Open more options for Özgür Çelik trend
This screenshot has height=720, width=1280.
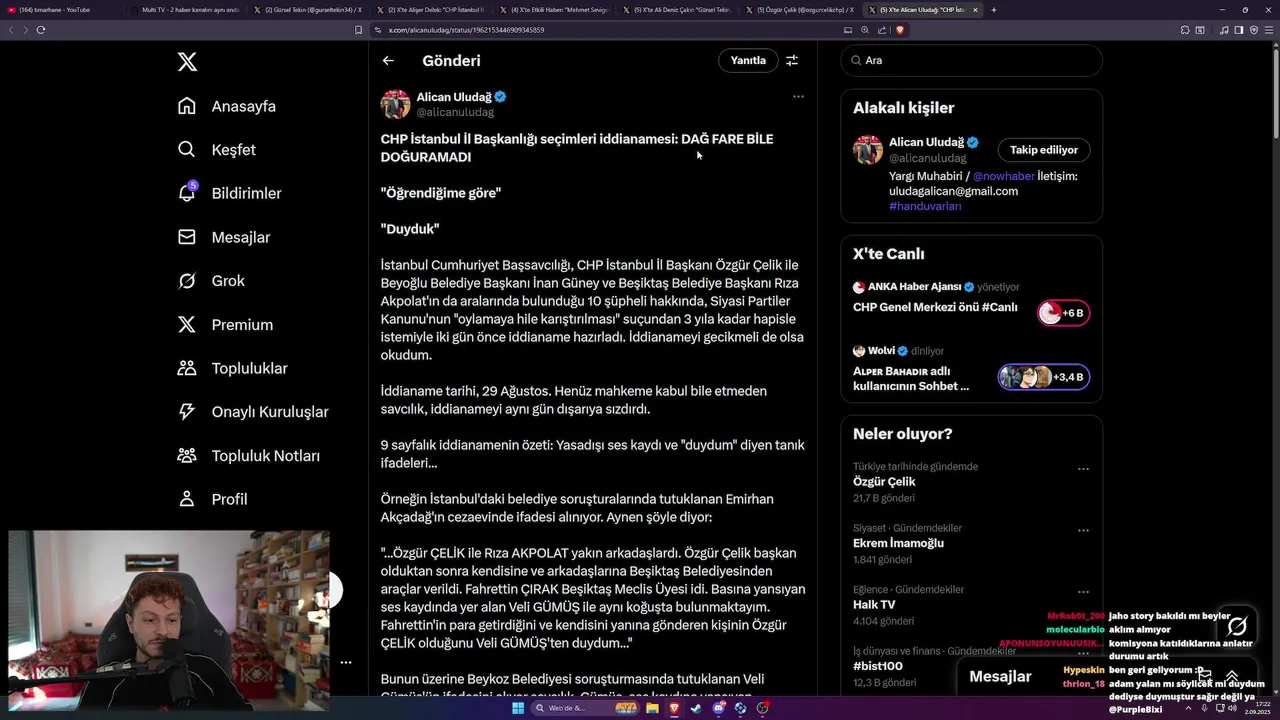tap(1083, 468)
